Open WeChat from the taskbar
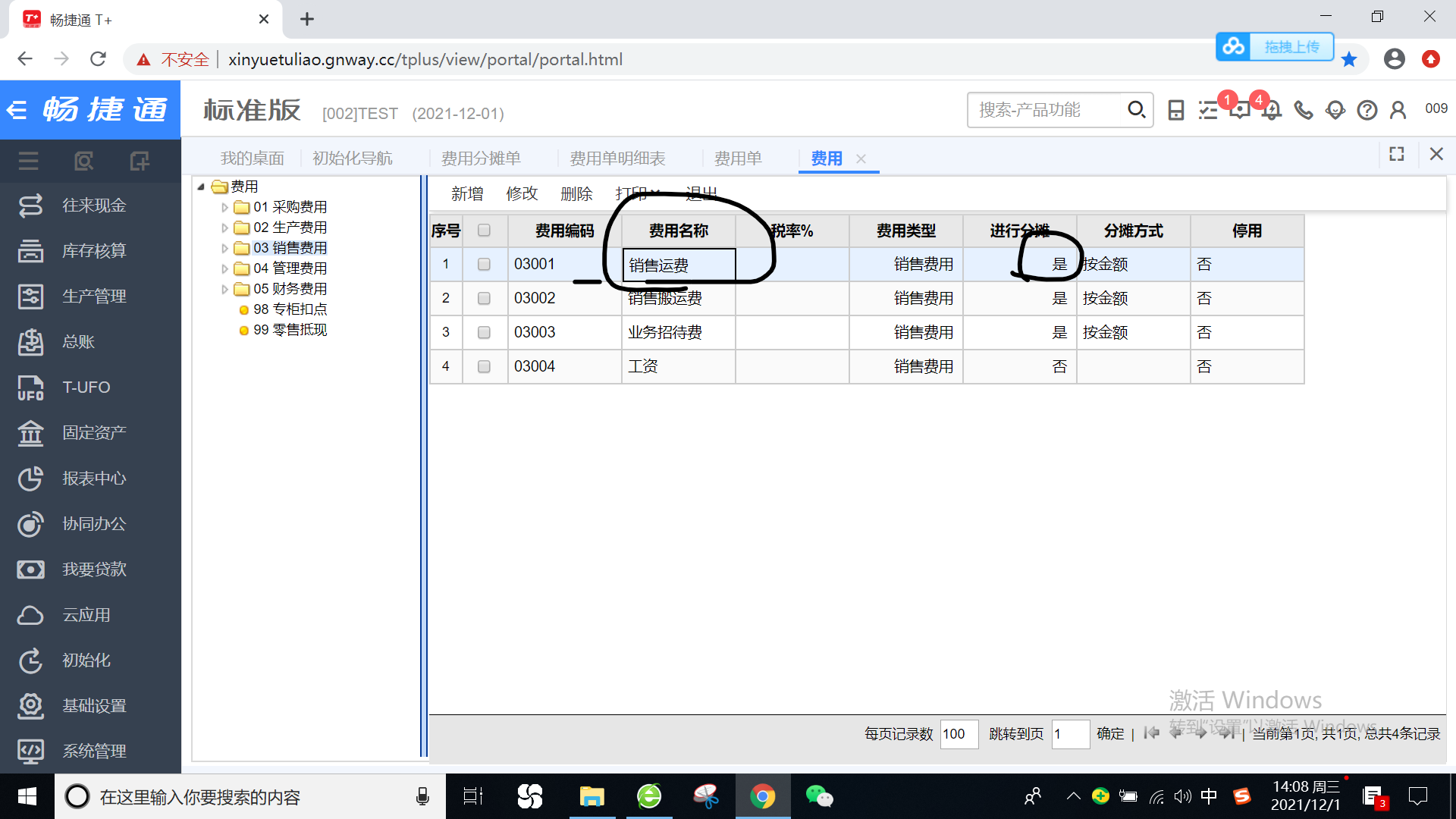1456x819 pixels. click(x=819, y=796)
